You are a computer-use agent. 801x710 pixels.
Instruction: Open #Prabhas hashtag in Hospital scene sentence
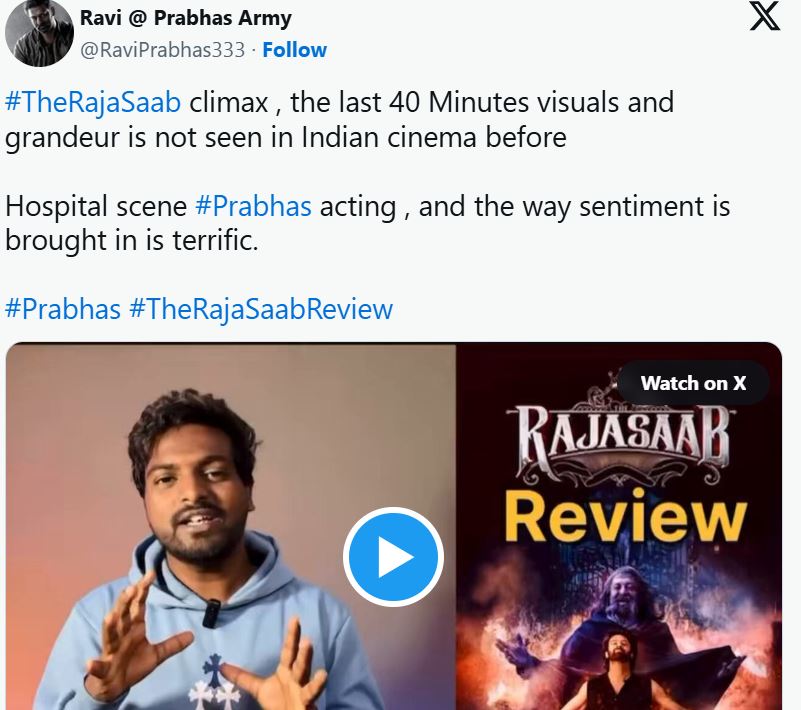coord(253,206)
